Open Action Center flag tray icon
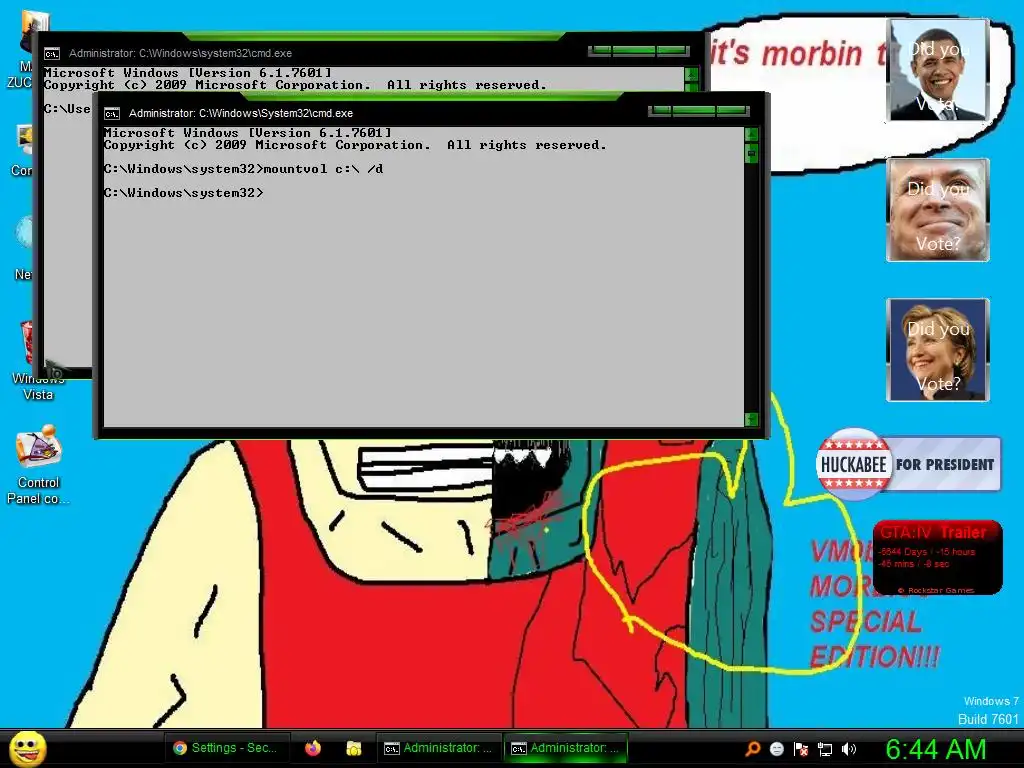 (801, 749)
